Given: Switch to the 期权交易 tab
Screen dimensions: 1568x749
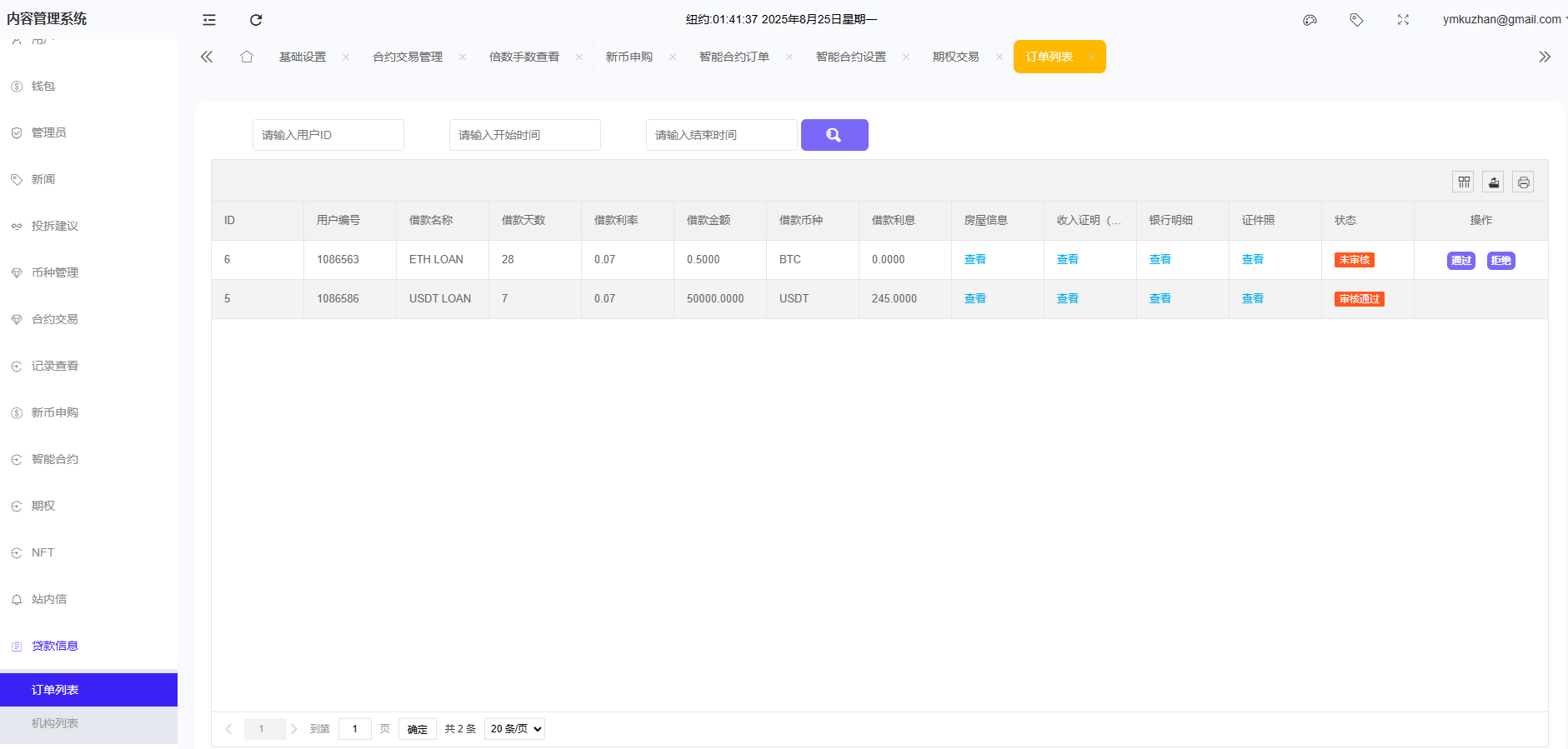Looking at the screenshot, I should click(955, 57).
